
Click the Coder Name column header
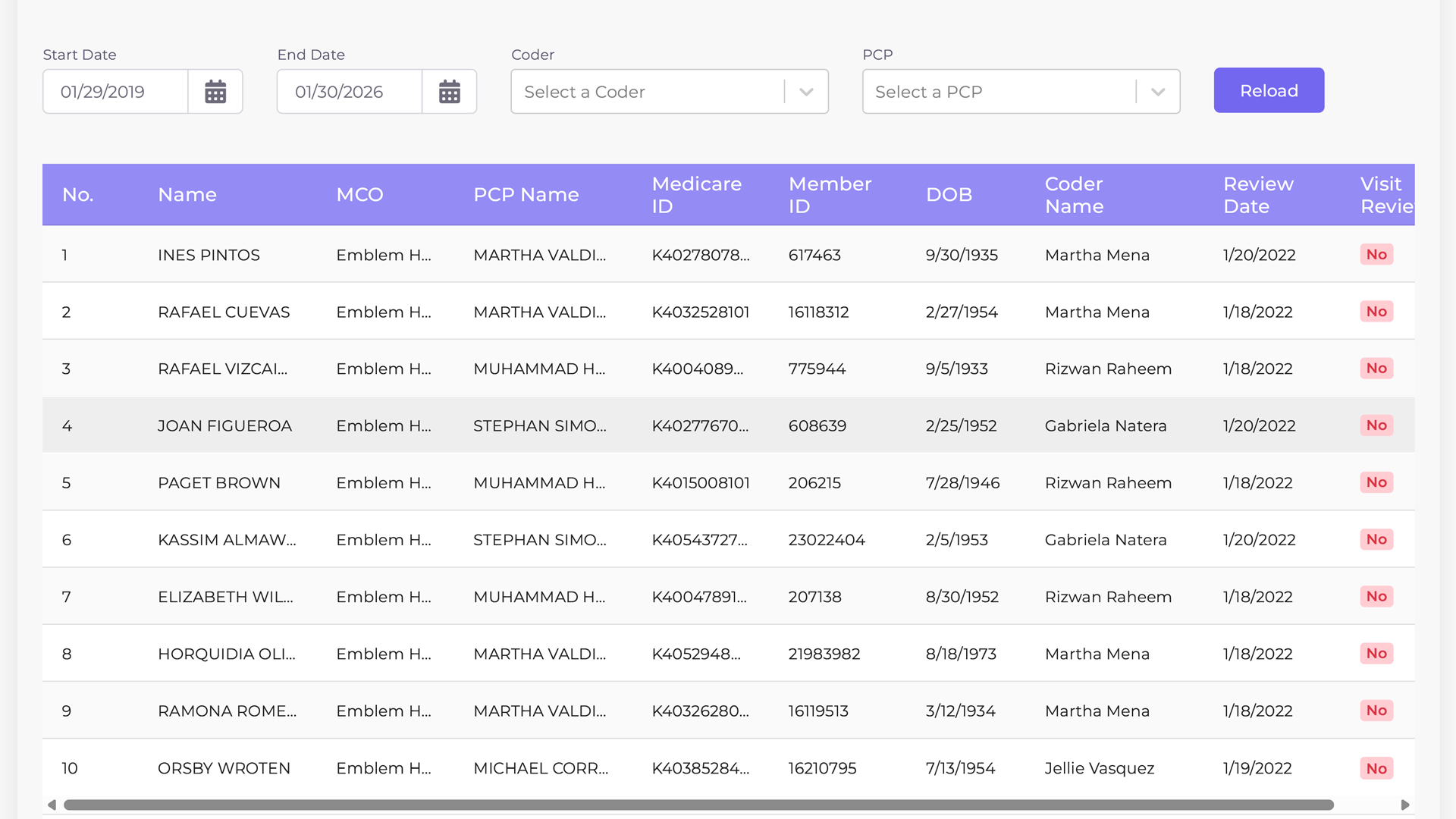pyautogui.click(x=1074, y=195)
